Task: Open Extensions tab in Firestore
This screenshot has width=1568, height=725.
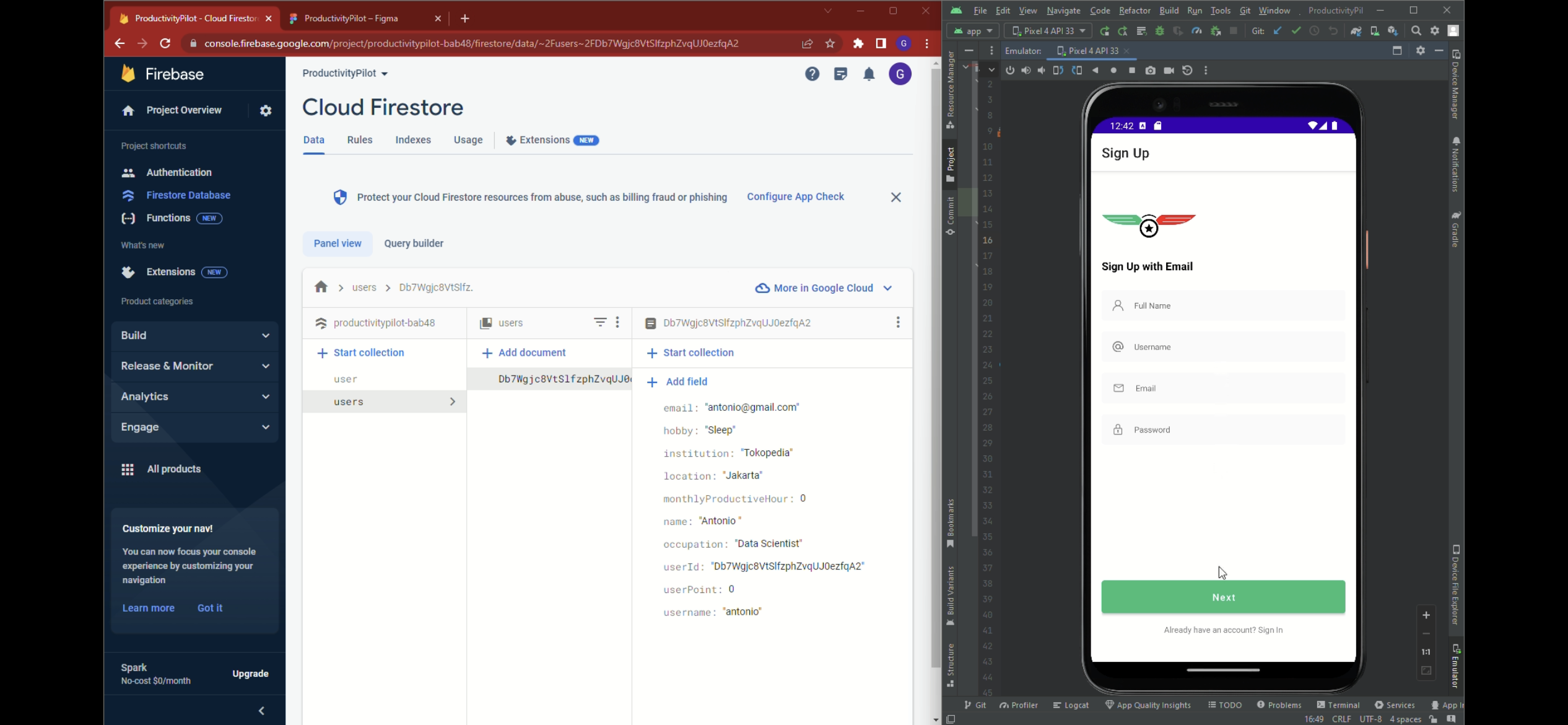Action: [x=552, y=140]
